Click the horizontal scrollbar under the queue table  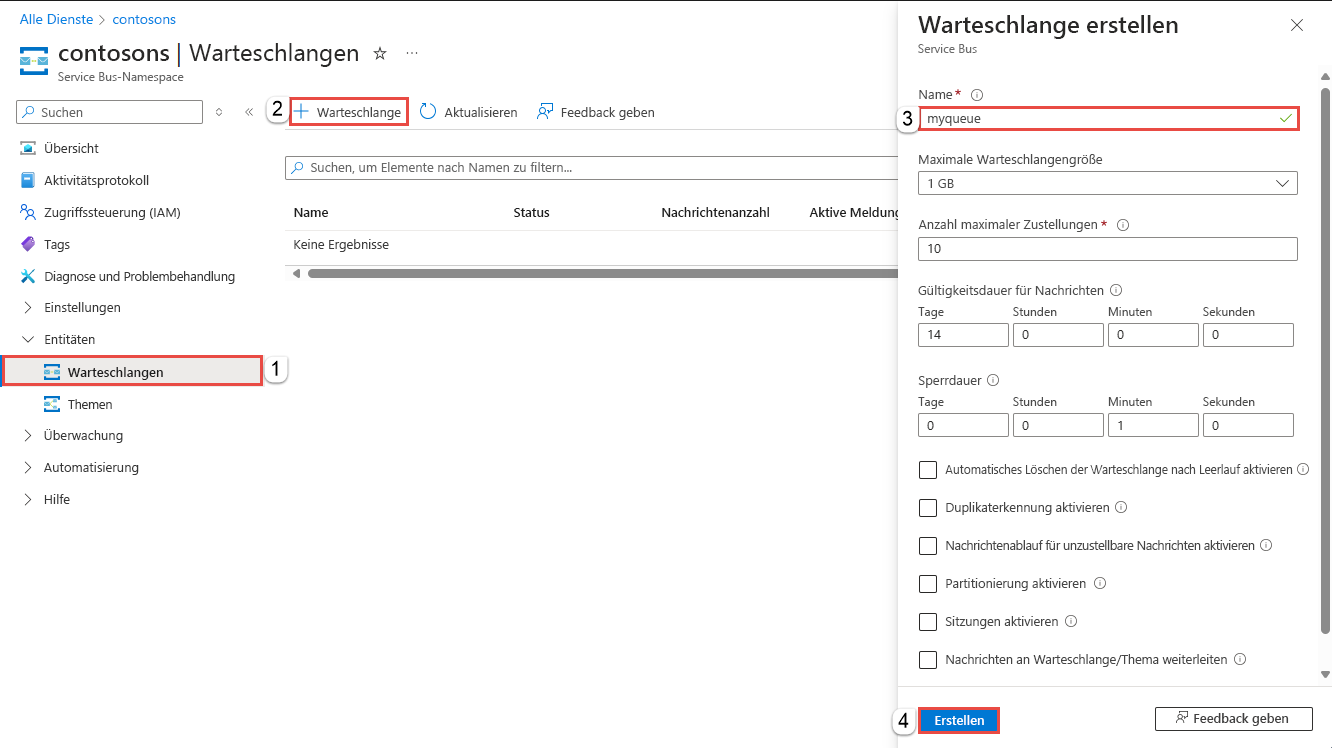point(603,273)
